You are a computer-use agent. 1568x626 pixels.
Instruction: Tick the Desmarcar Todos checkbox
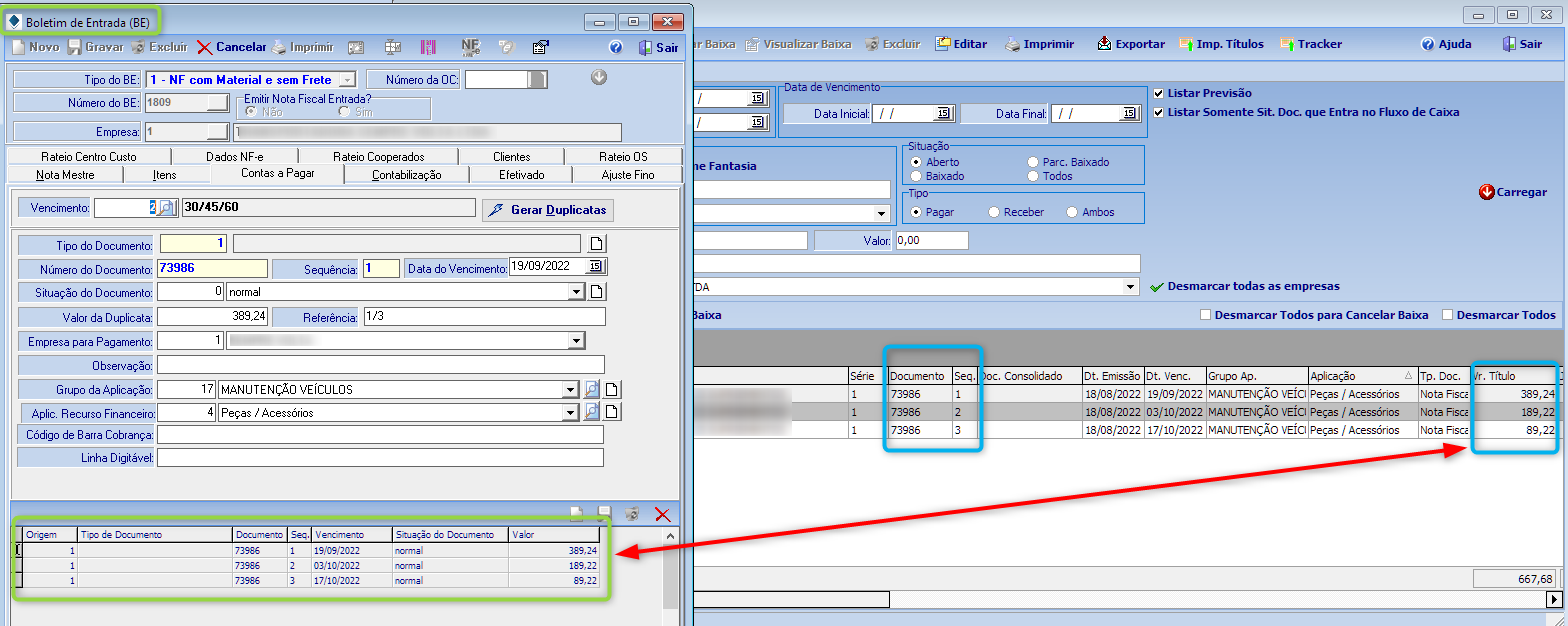(1448, 315)
